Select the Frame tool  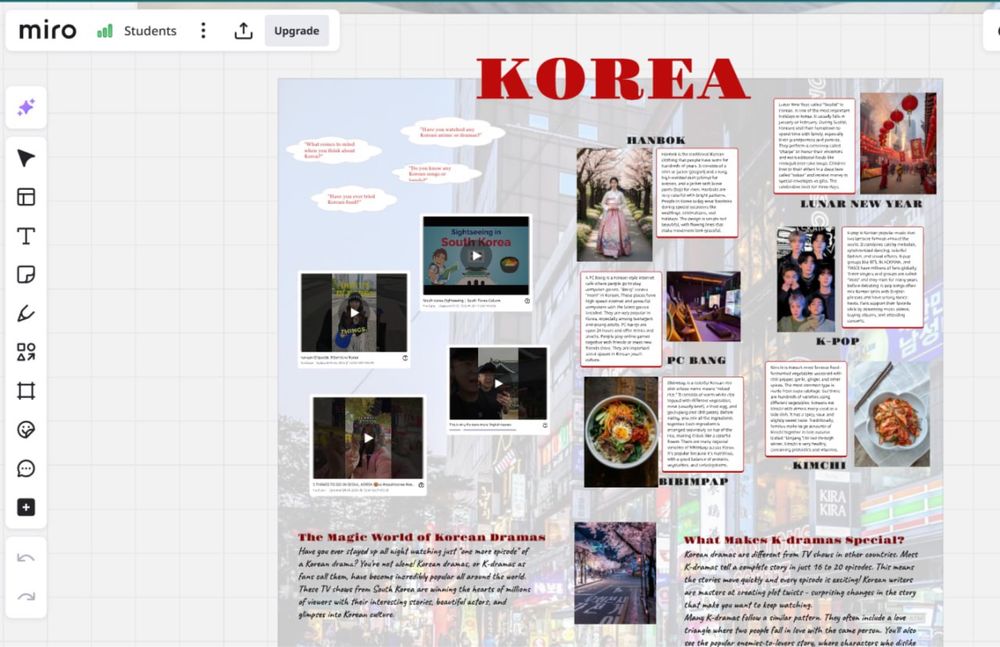pos(26,390)
